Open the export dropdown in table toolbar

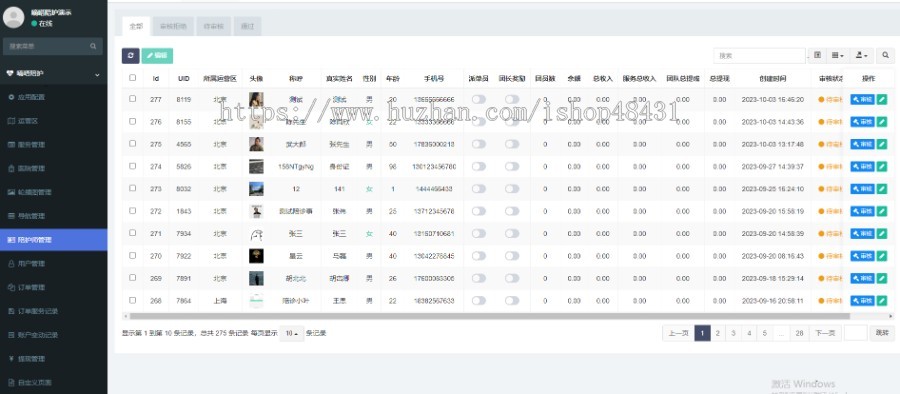862,56
